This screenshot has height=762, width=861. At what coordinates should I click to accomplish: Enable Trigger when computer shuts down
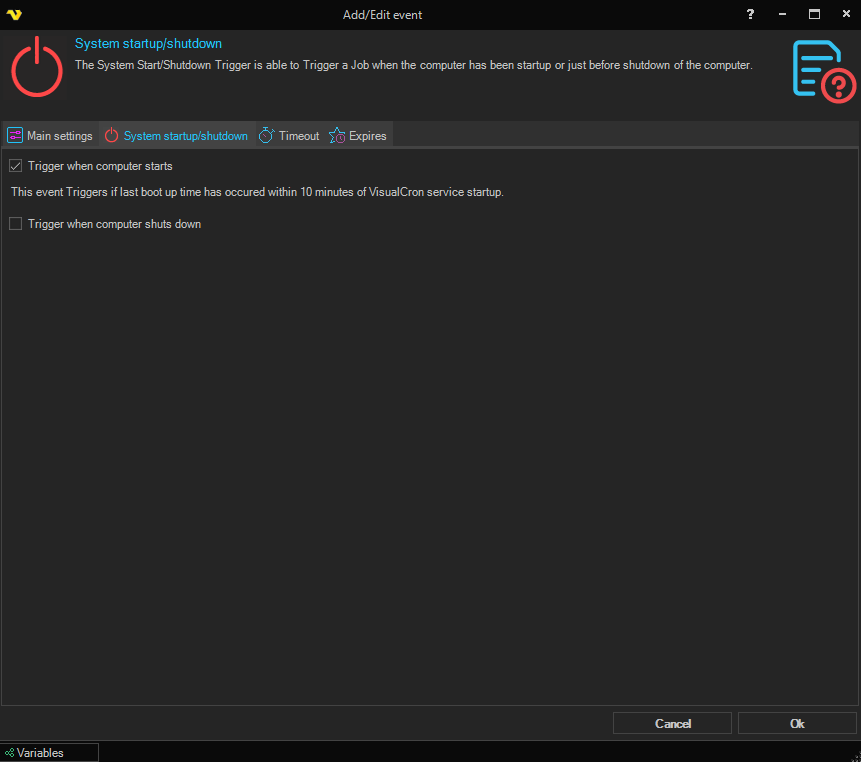[x=15, y=223]
